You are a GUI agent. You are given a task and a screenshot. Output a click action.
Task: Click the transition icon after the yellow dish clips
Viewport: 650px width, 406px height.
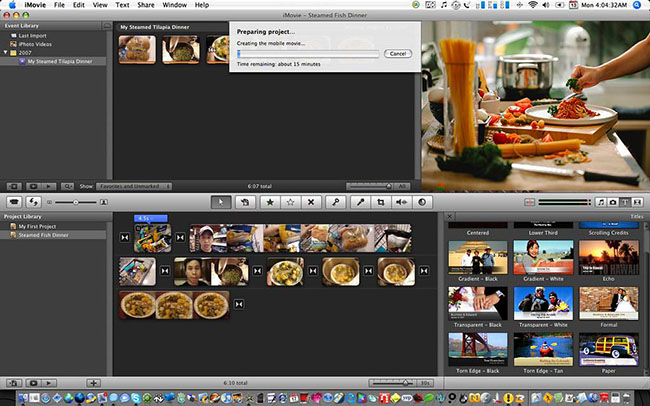(x=239, y=304)
